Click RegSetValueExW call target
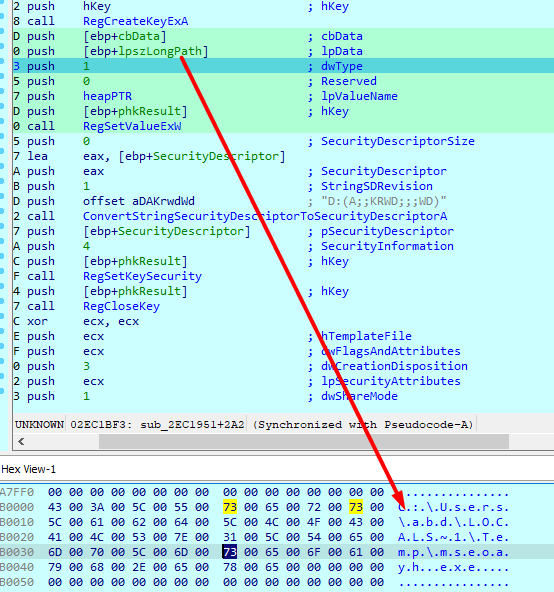Viewport: 554px width, 592px height. point(132,126)
